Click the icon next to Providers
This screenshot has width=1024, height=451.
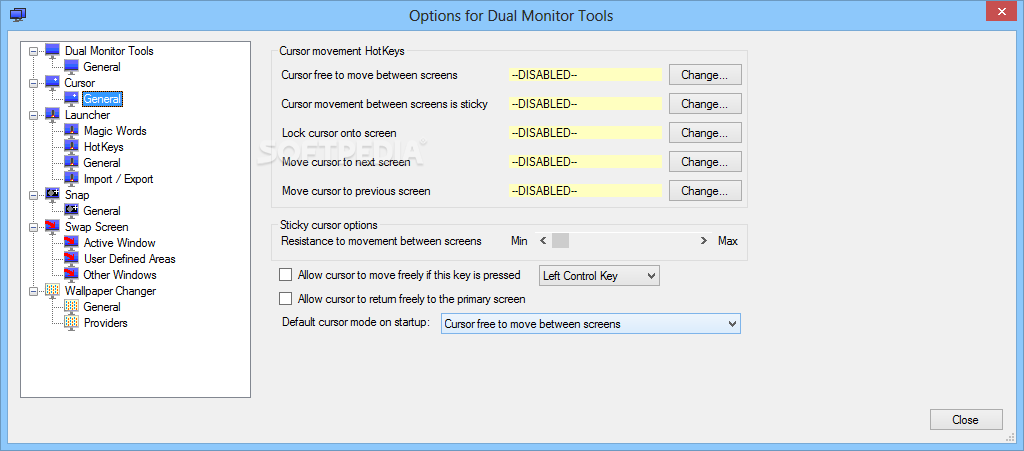[x=71, y=322]
